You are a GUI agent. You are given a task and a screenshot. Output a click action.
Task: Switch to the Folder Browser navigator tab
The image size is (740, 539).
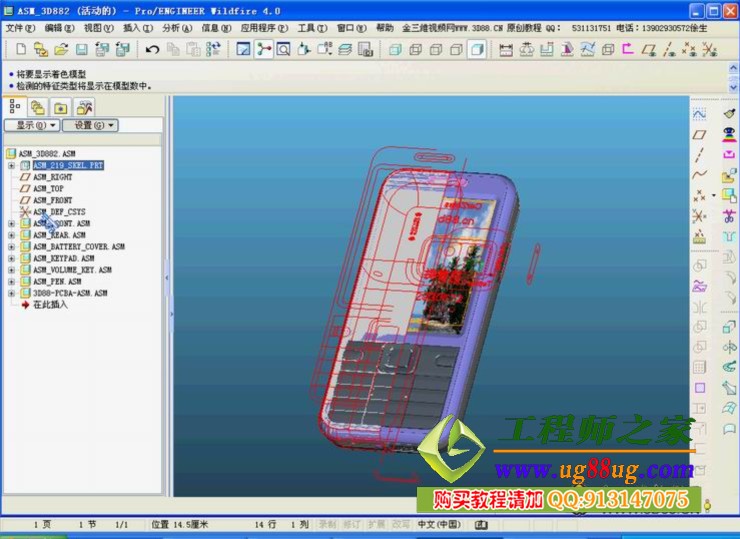[x=38, y=108]
